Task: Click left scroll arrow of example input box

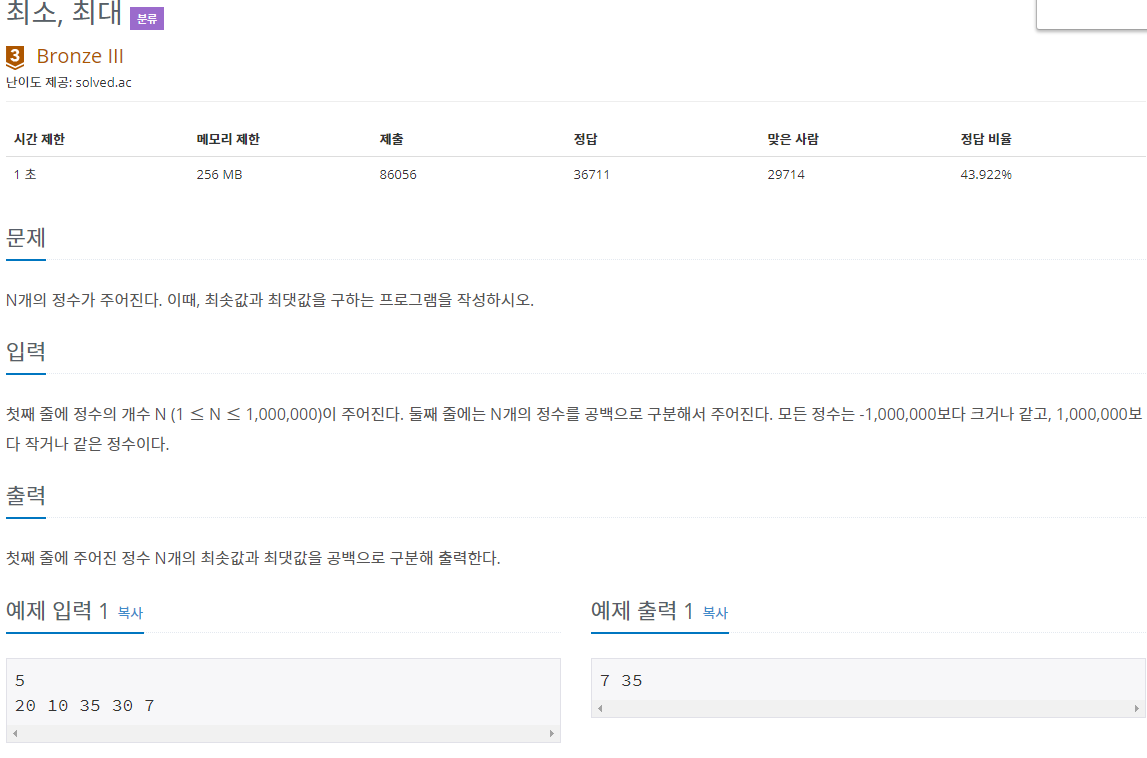Action: point(15,733)
